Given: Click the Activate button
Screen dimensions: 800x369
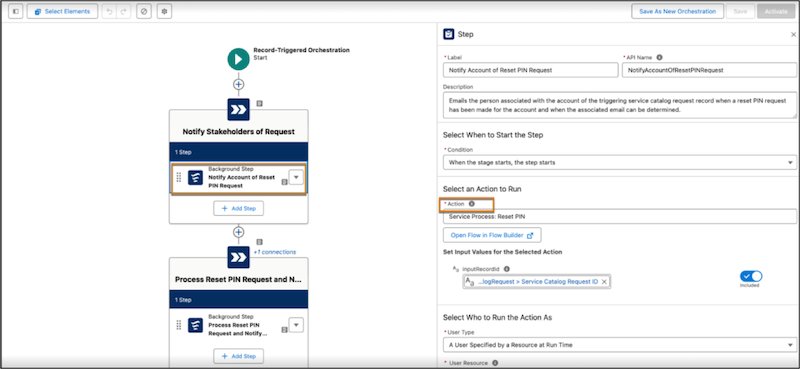Looking at the screenshot, I should pos(776,11).
